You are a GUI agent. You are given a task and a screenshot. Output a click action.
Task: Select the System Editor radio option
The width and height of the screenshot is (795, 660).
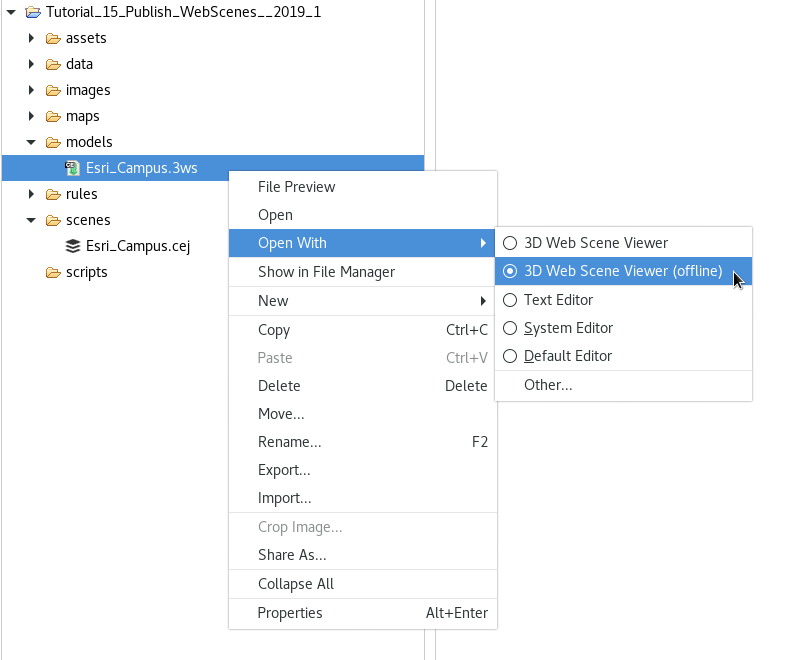[x=510, y=328]
